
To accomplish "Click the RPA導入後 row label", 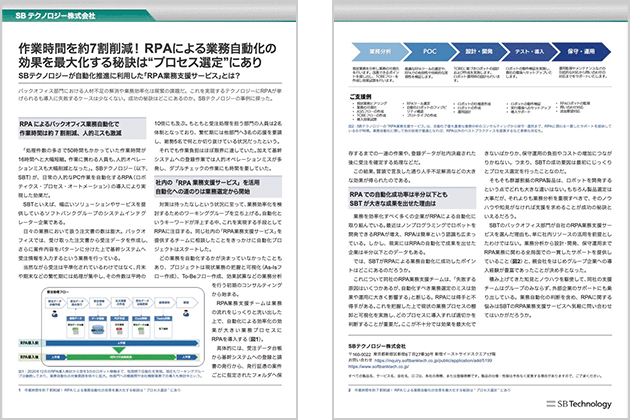I will [x=29, y=357].
